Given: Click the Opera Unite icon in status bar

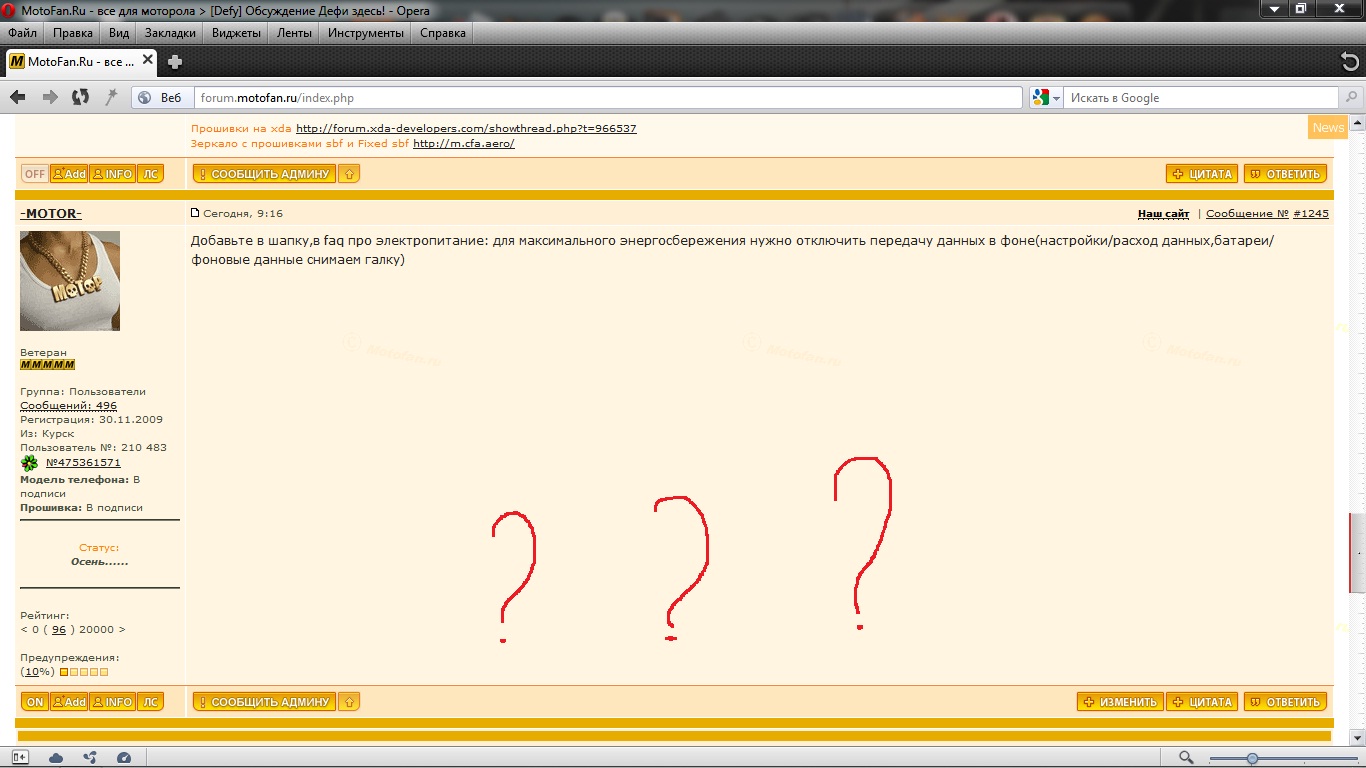Looking at the screenshot, I should 90,758.
